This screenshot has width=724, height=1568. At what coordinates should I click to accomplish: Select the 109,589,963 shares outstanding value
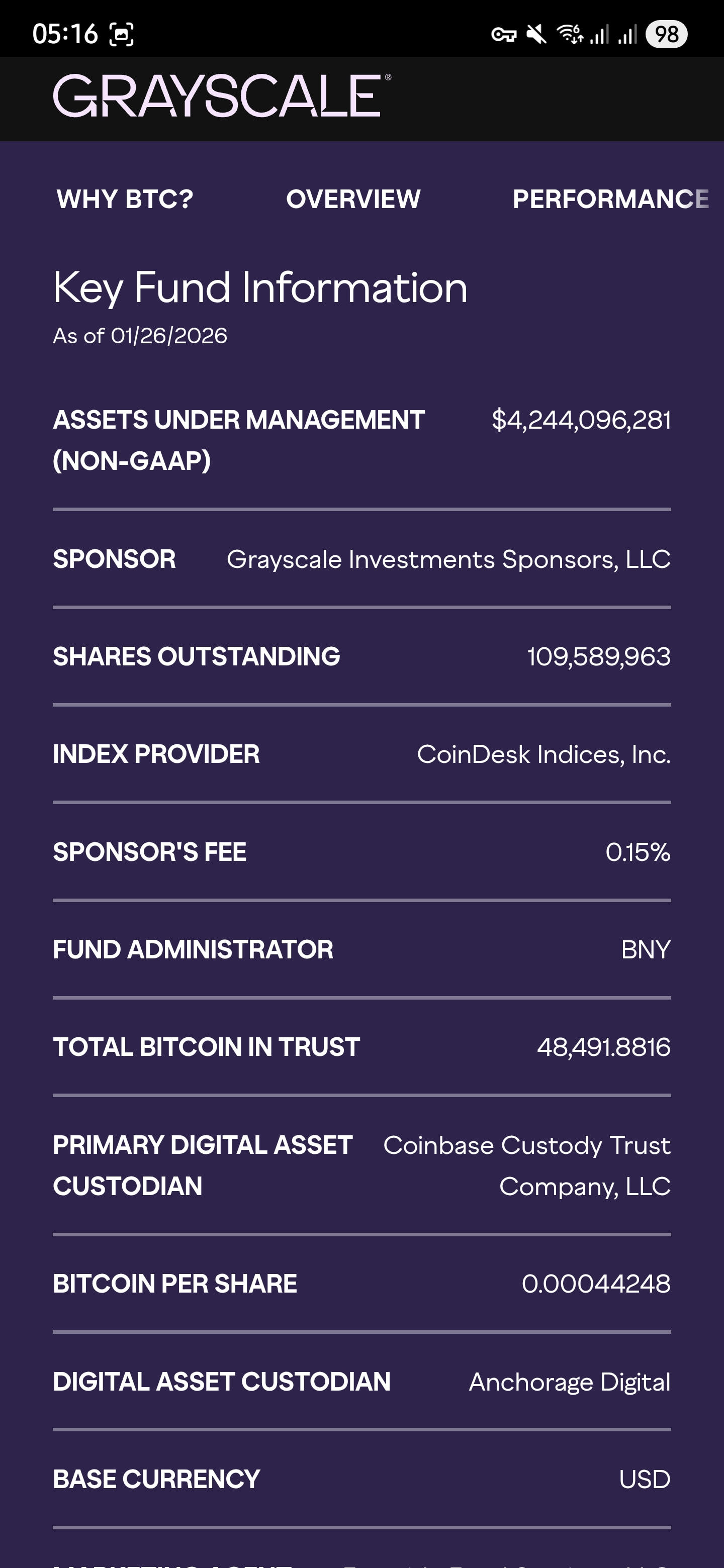tap(599, 657)
